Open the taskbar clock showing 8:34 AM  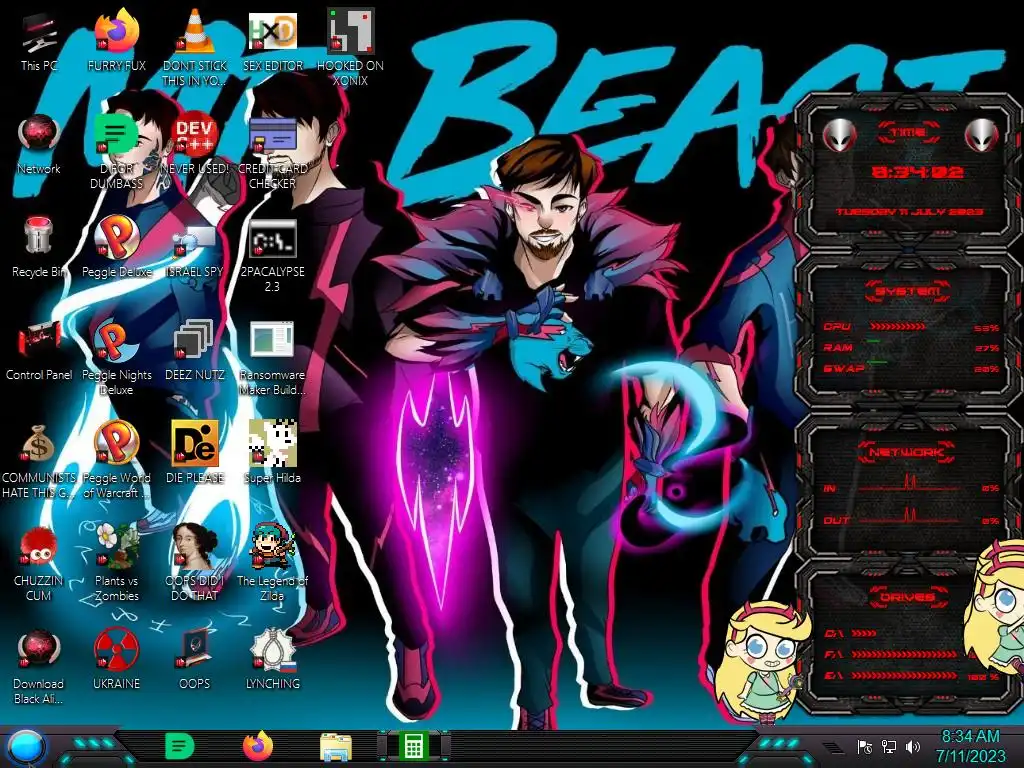coord(970,746)
